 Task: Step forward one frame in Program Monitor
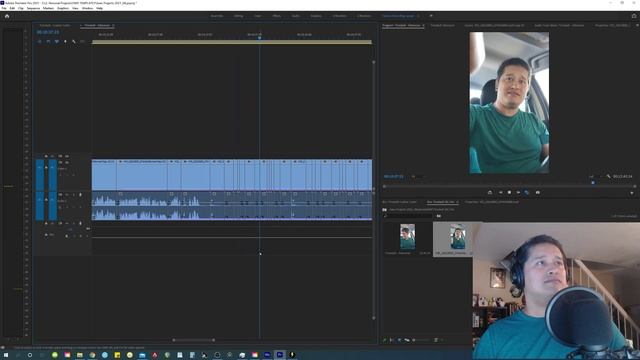point(518,193)
